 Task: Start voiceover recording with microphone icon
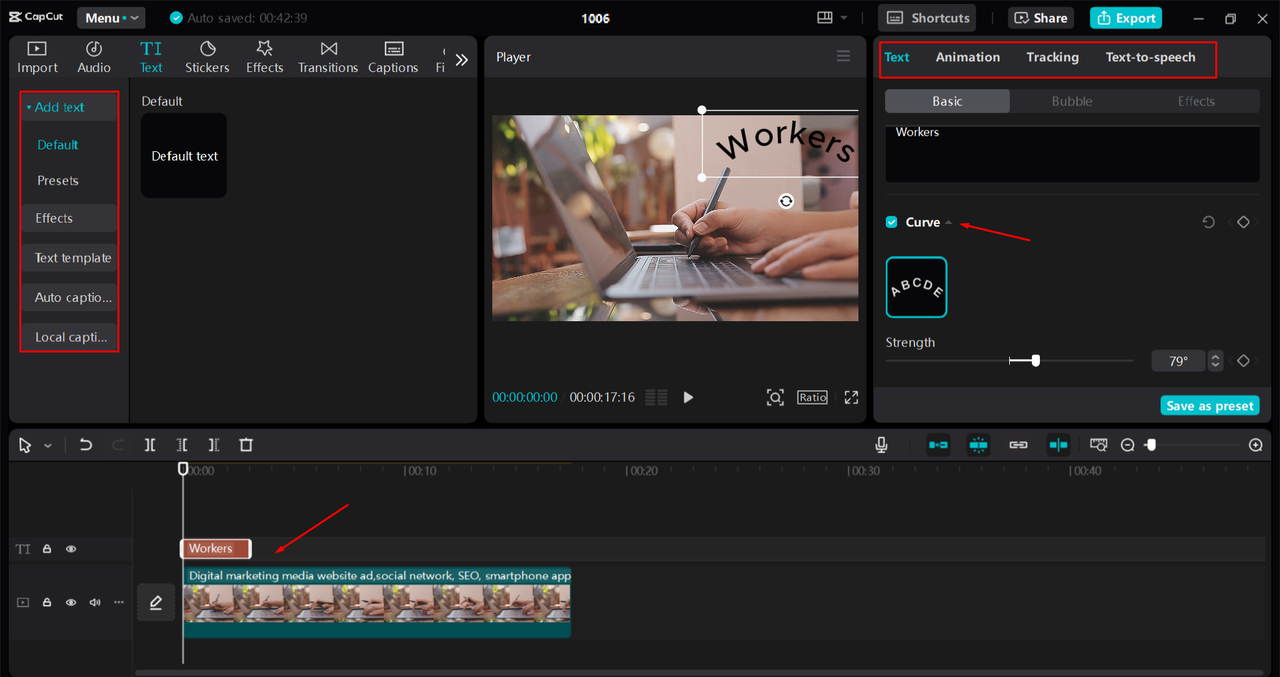tap(882, 445)
